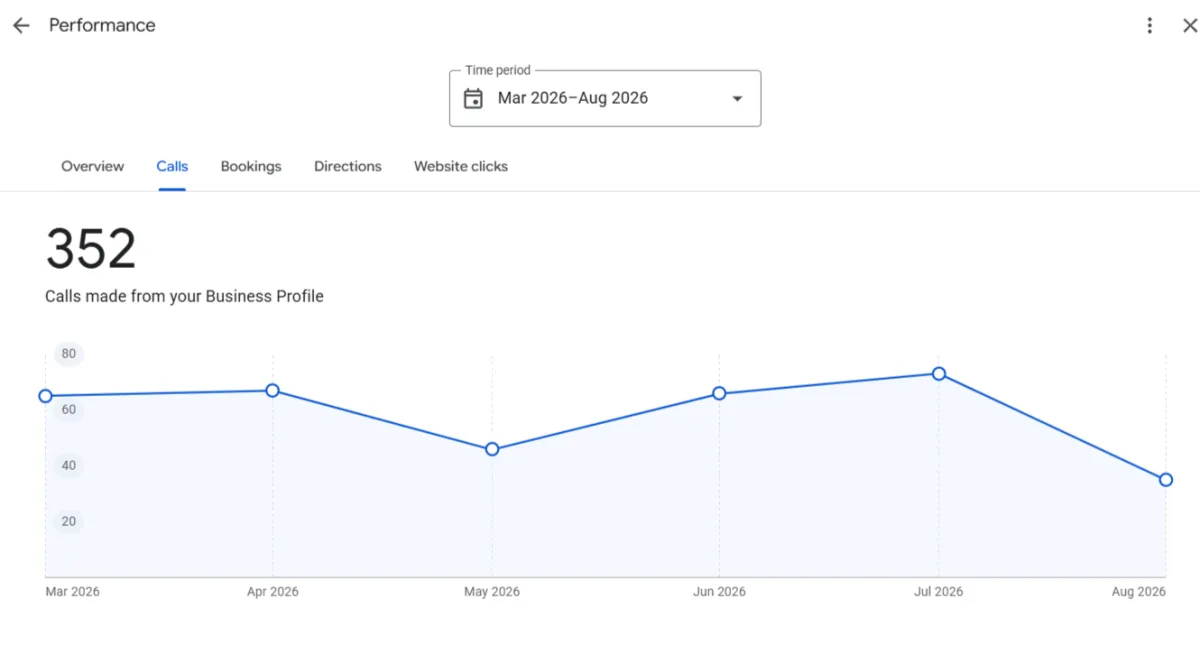Click the Jul 2026 peak data point

point(939,373)
